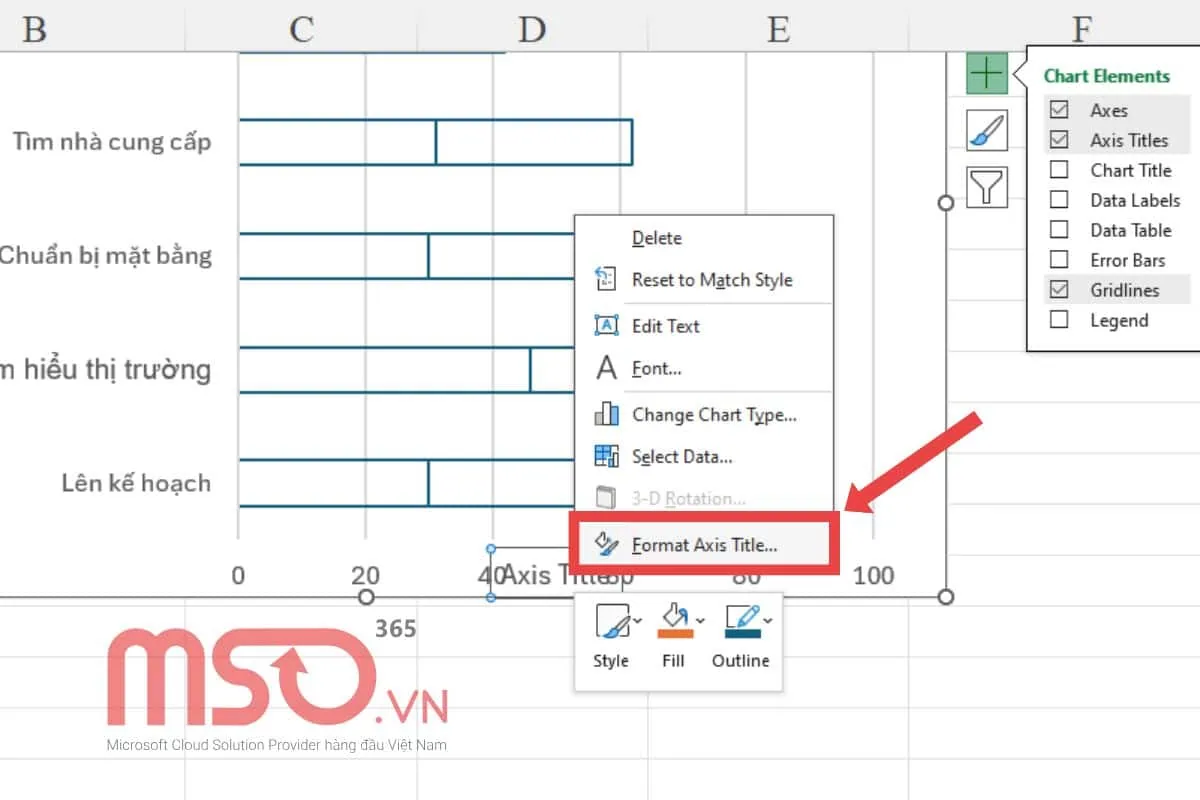Enable Data Labels checkbox
This screenshot has width=1200, height=800.
click(1058, 200)
